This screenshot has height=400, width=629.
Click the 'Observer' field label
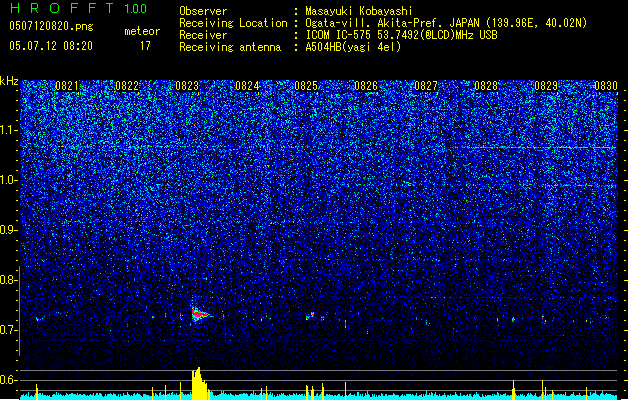click(x=203, y=11)
